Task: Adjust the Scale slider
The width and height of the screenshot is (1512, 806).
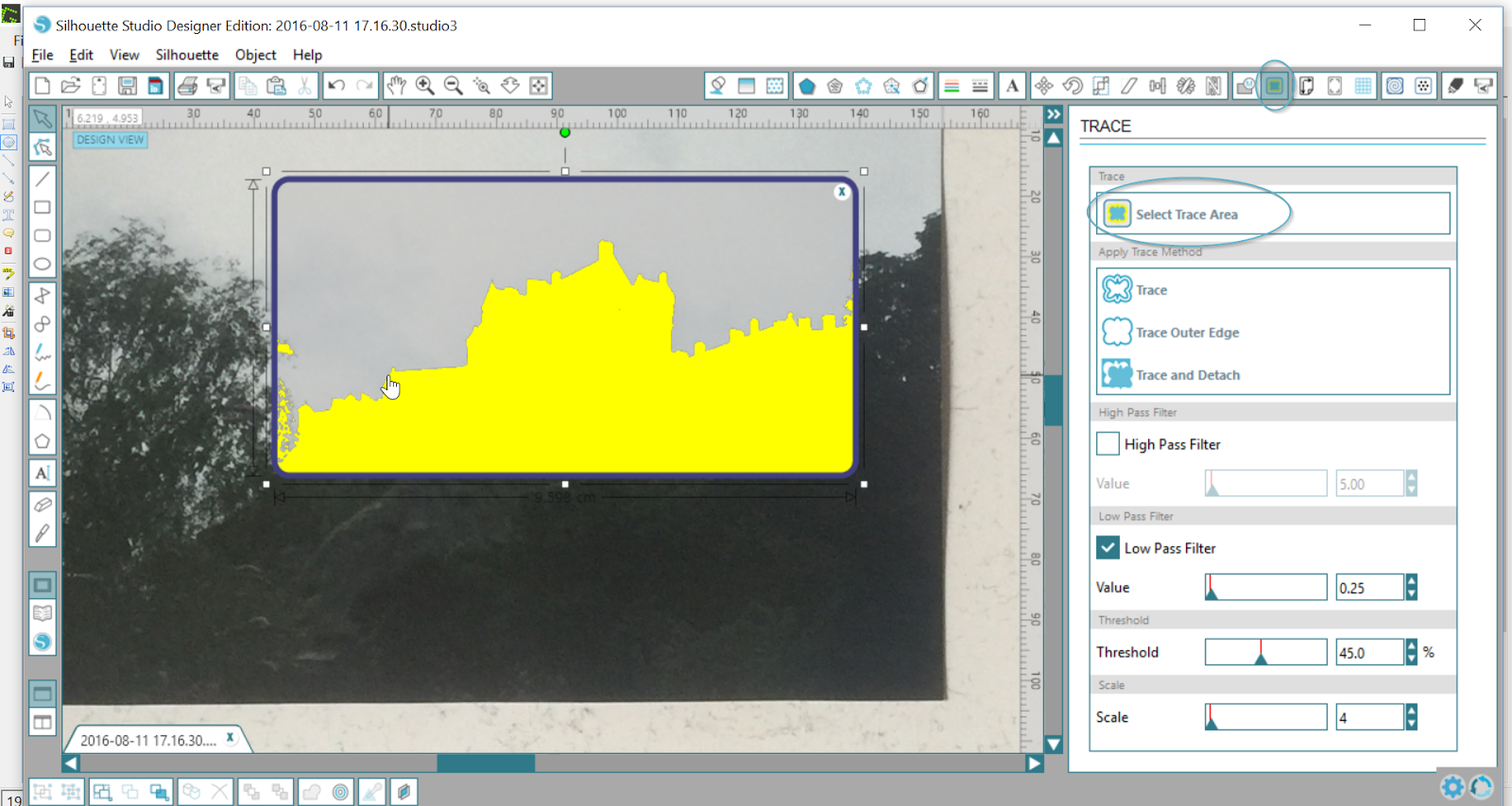Action: coord(1265,717)
